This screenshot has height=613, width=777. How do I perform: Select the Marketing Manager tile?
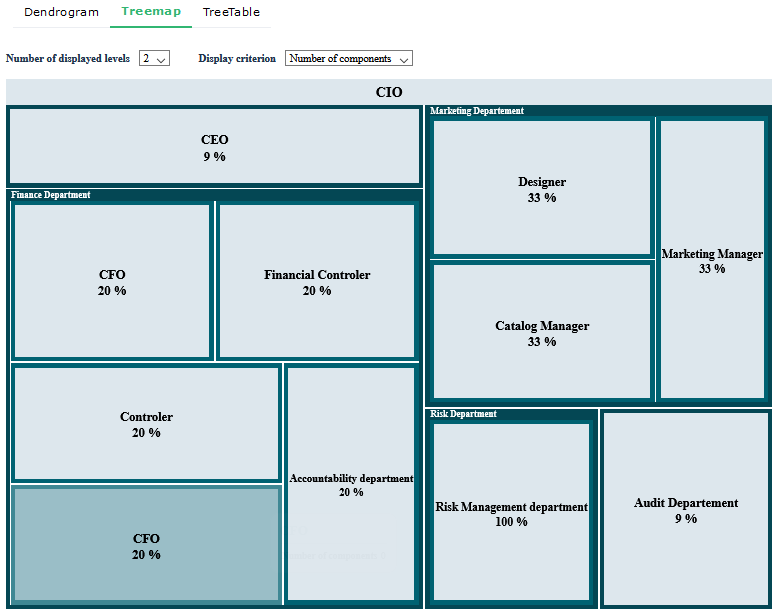(712, 260)
